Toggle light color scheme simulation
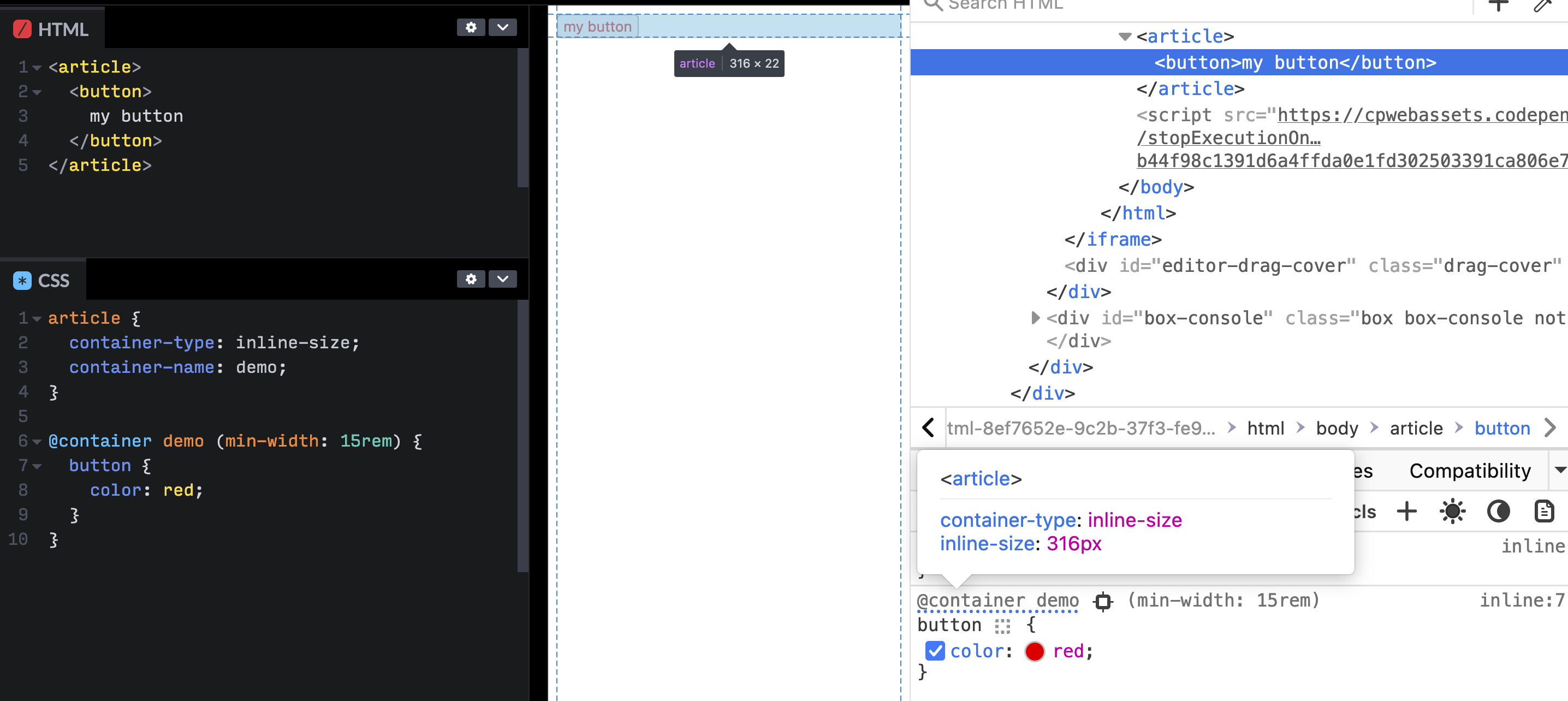 [x=1452, y=512]
